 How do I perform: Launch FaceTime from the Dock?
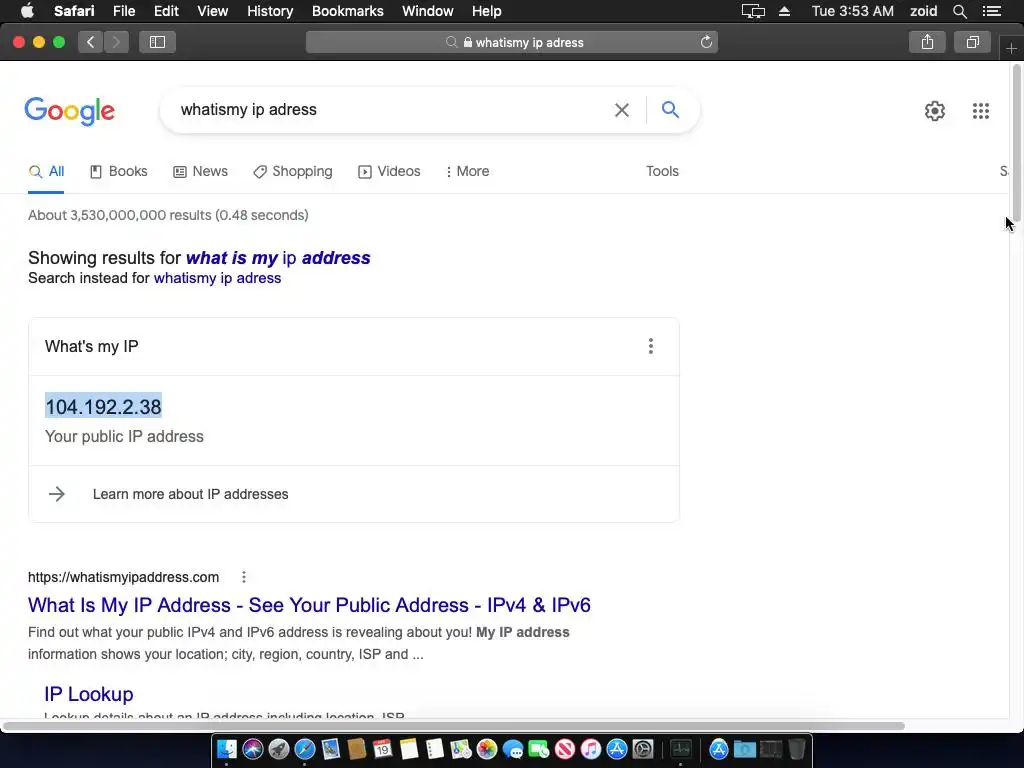[539, 748]
